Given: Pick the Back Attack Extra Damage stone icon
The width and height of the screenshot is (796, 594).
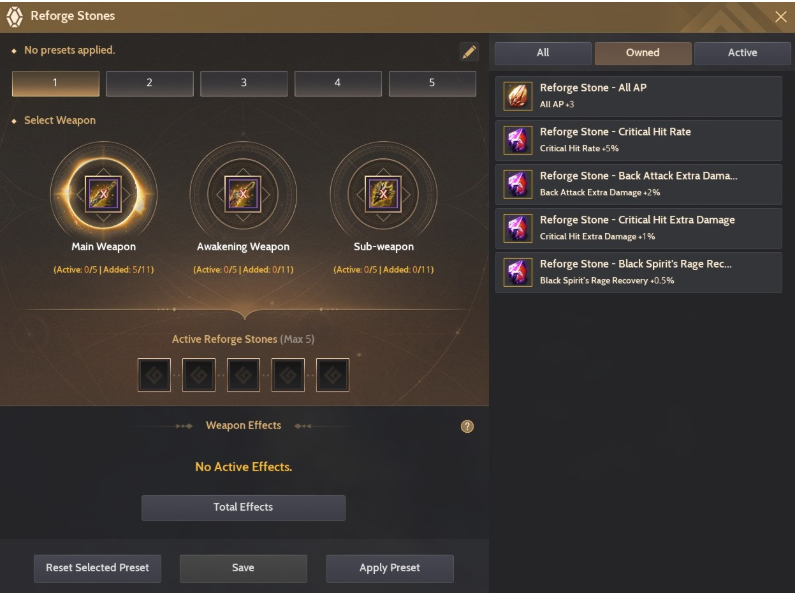Looking at the screenshot, I should point(518,184).
